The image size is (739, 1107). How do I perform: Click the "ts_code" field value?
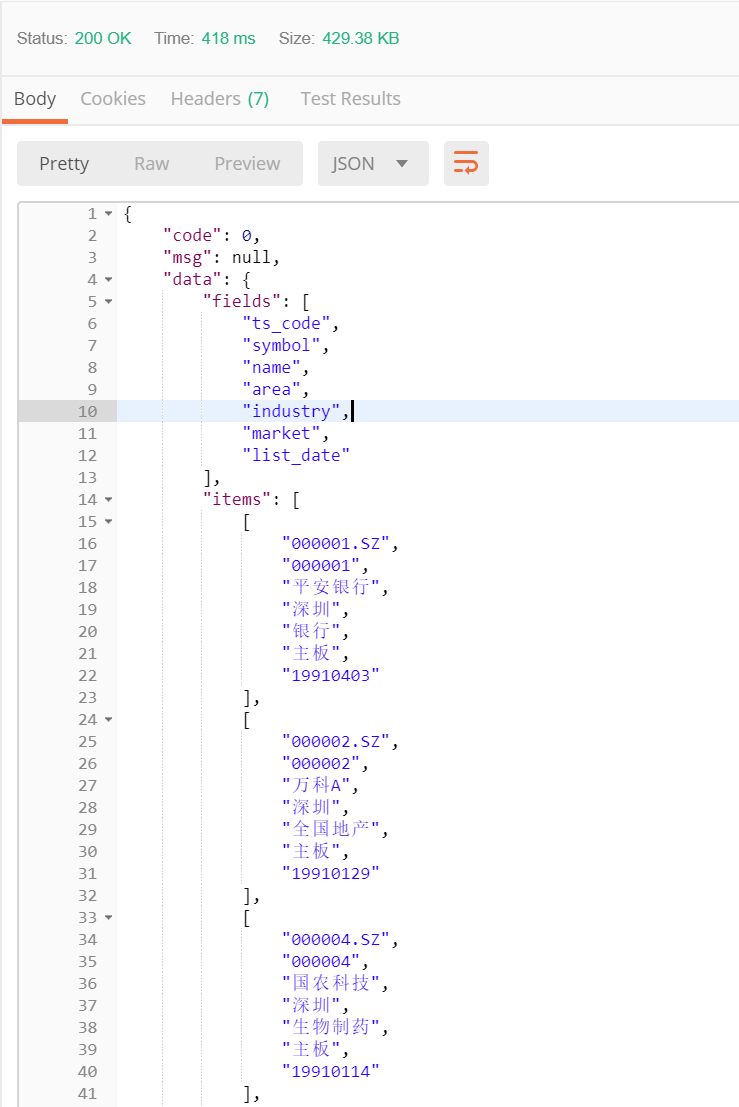[287, 323]
